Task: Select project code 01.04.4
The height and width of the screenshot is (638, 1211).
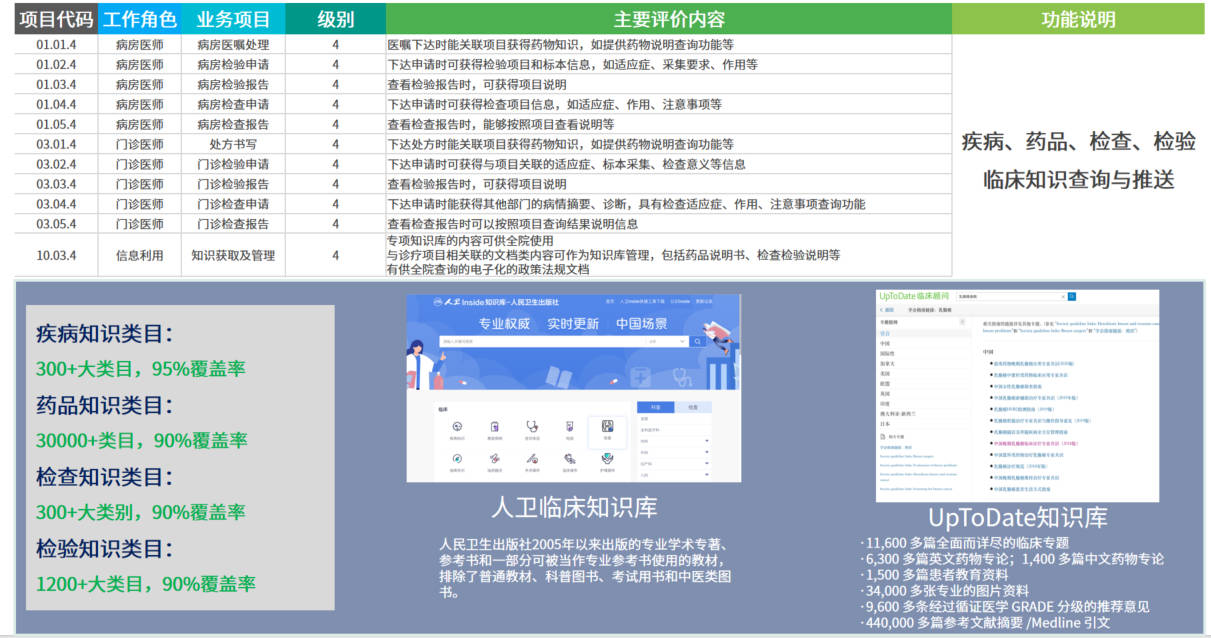Action: click(56, 105)
